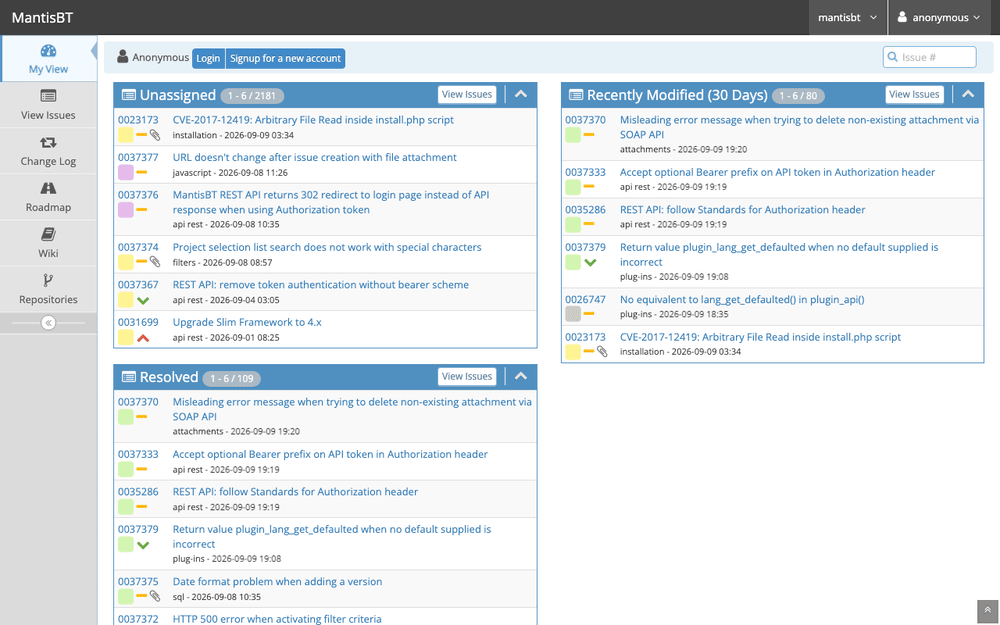Open the View Issues sidebar icon
The height and width of the screenshot is (625, 1000).
(x=48, y=96)
